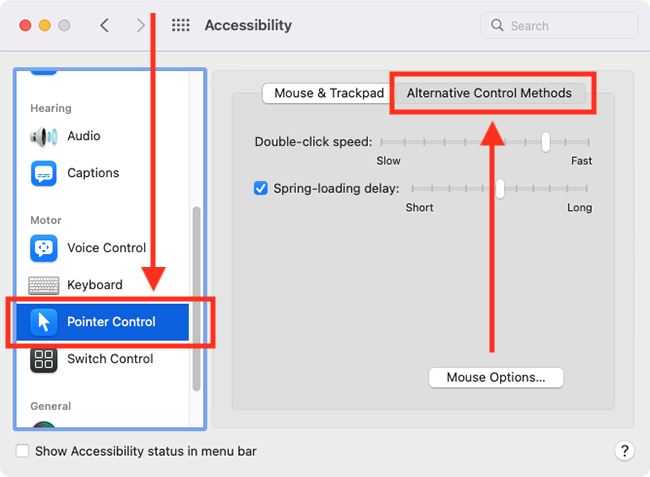Show all preferences via the grid icon
The height and width of the screenshot is (477, 650).
pos(181,25)
